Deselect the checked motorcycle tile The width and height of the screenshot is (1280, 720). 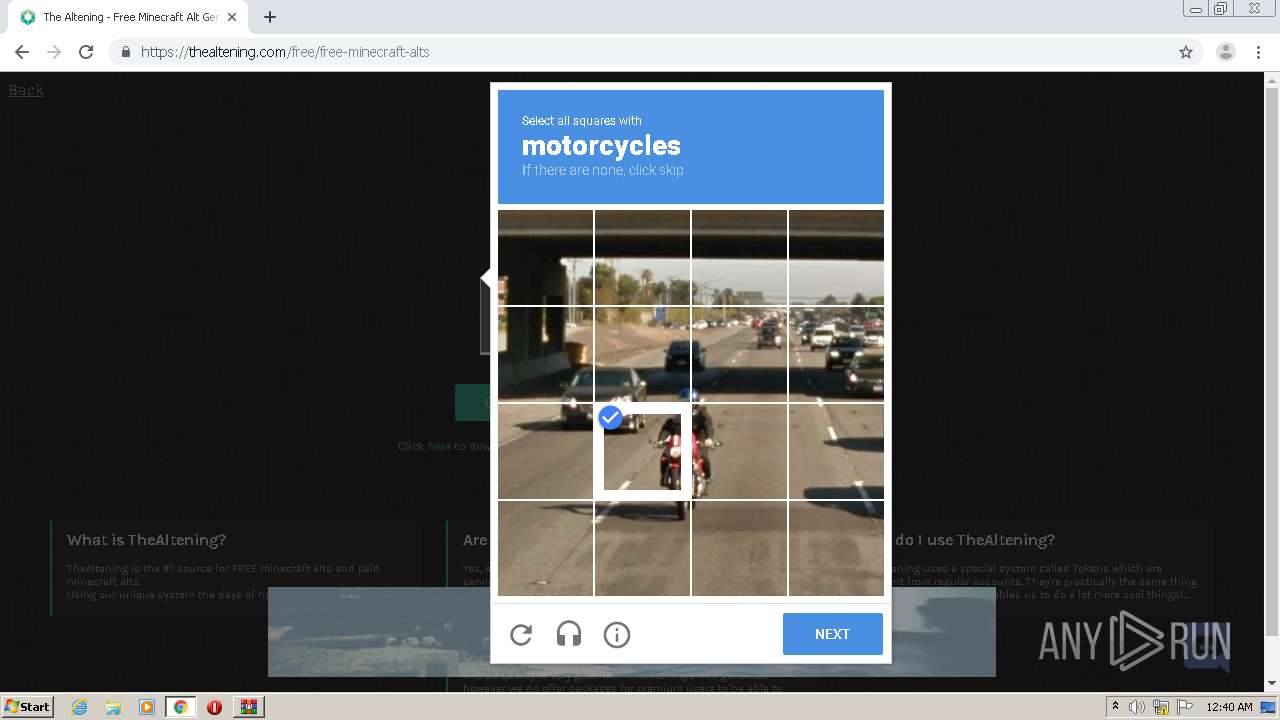642,451
